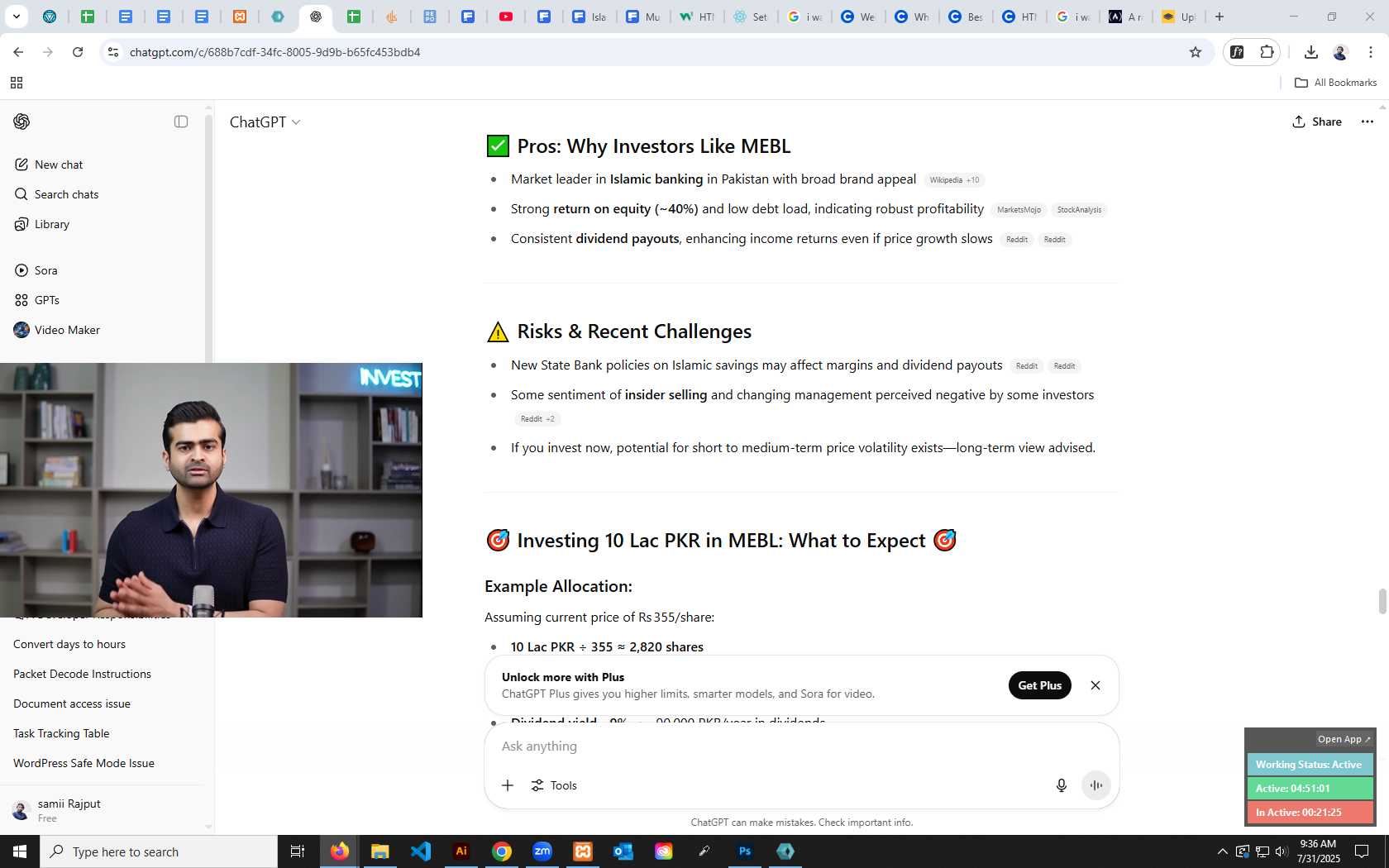Viewport: 1389px width, 868px height.
Task: Open MarketsMojo source chip
Action: pyautogui.click(x=1019, y=210)
